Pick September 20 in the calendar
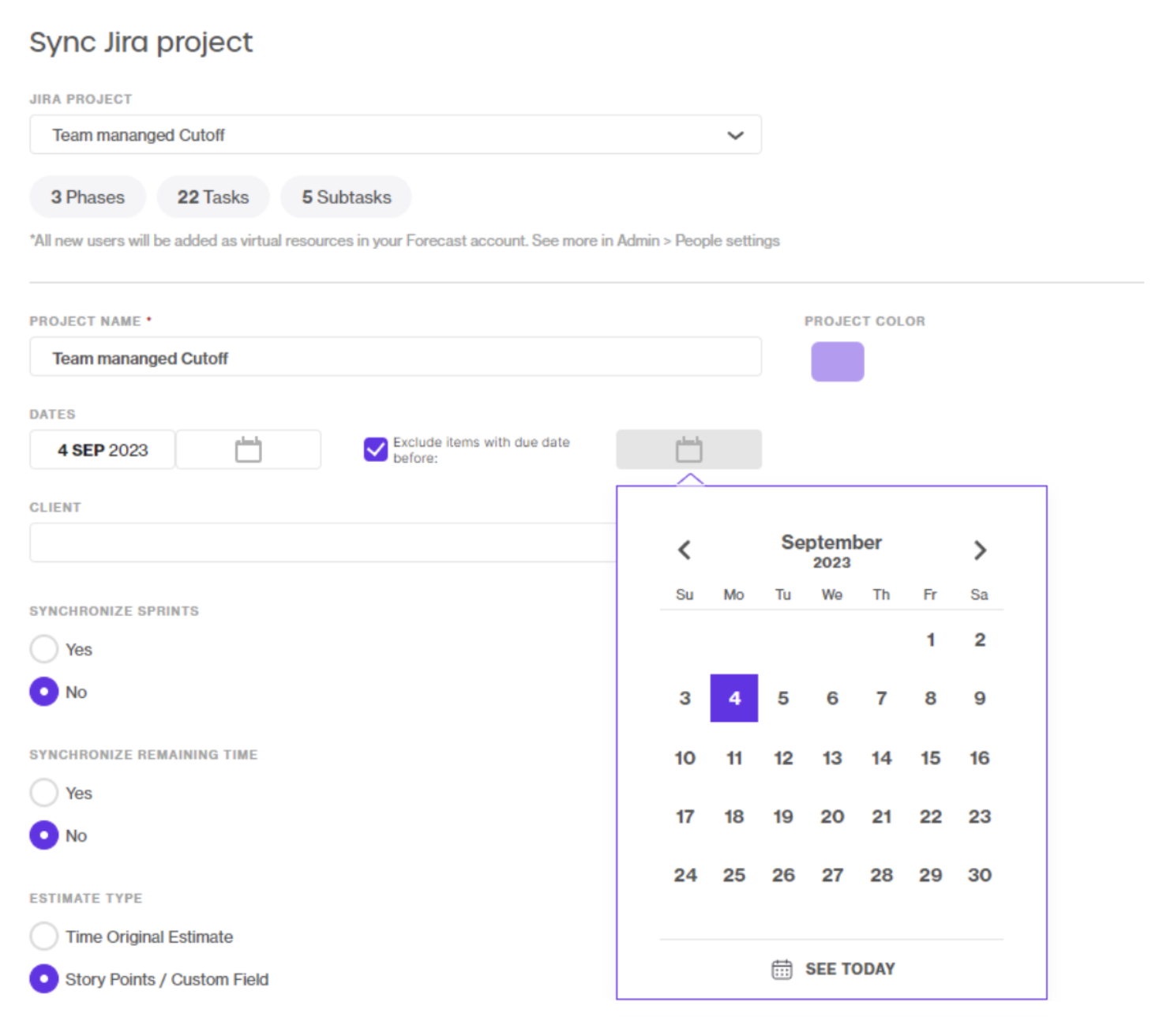The width and height of the screenshot is (1159, 1036). [x=832, y=816]
